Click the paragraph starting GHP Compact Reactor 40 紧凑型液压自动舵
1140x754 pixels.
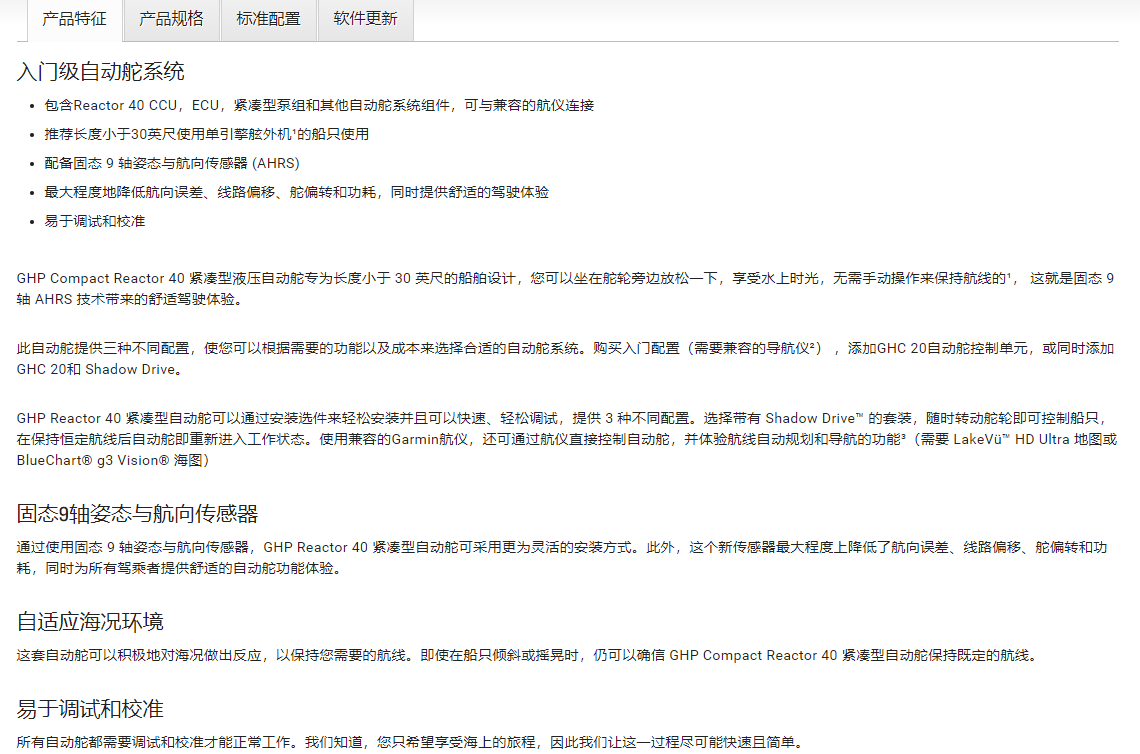[x=565, y=288]
